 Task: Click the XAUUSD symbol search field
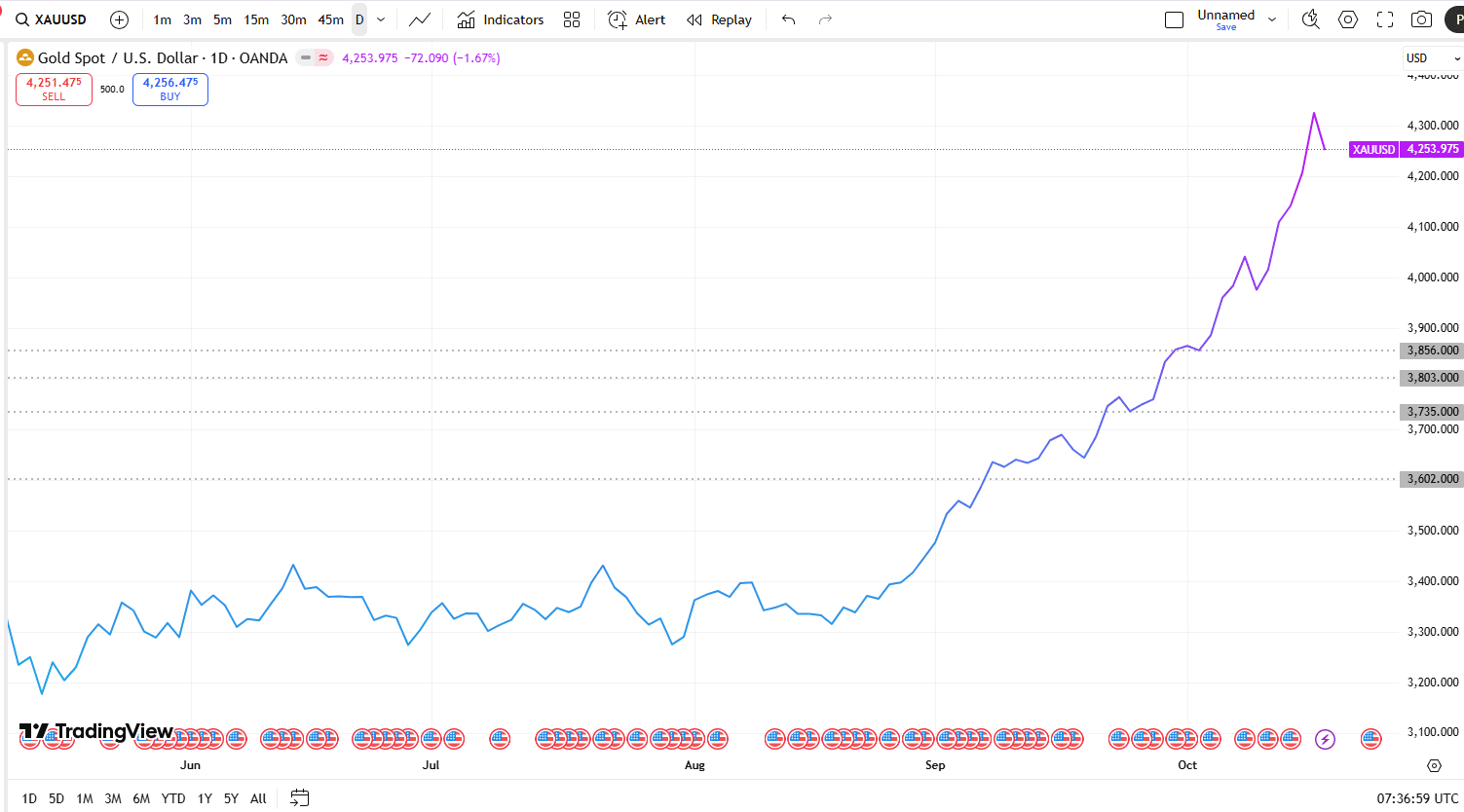pos(52,19)
